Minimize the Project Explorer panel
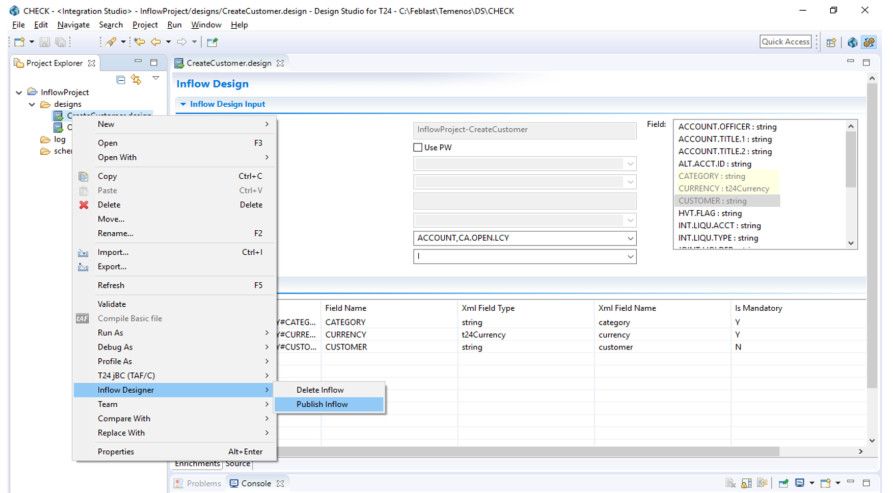The height and width of the screenshot is (493, 893). pyautogui.click(x=139, y=62)
